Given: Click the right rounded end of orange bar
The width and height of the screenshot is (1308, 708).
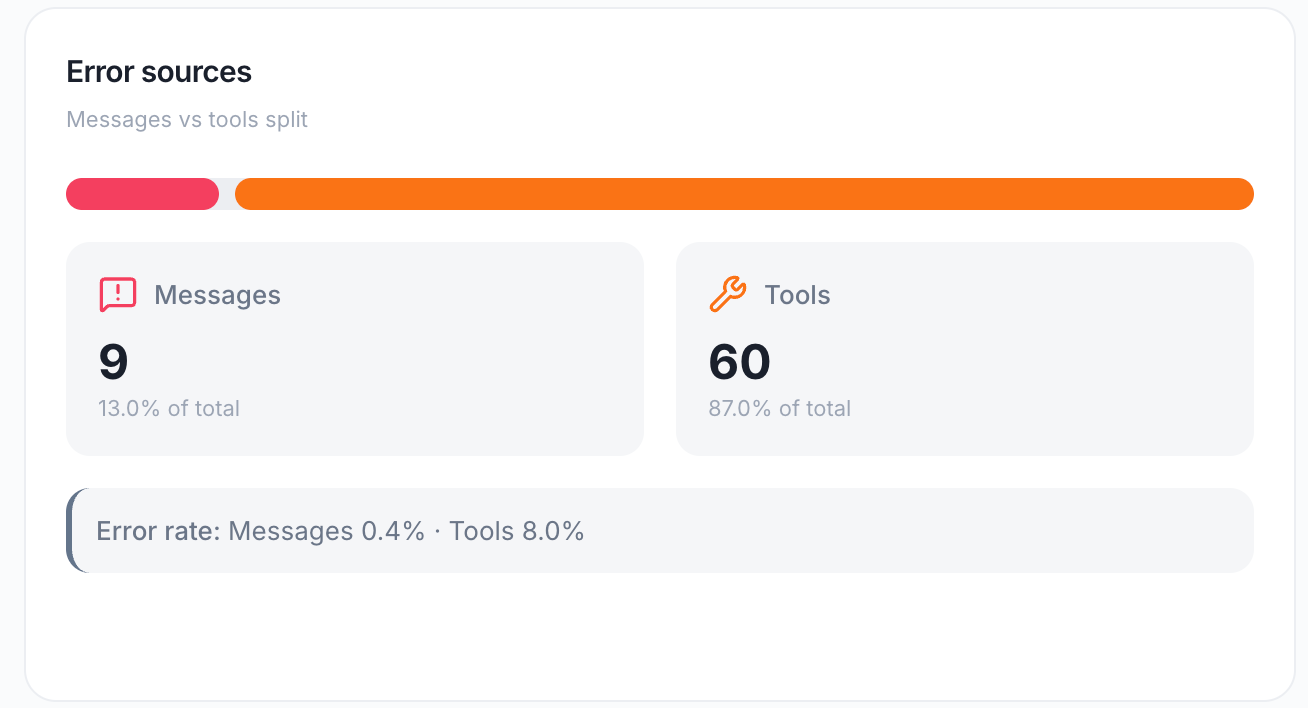Looking at the screenshot, I should click(1244, 194).
